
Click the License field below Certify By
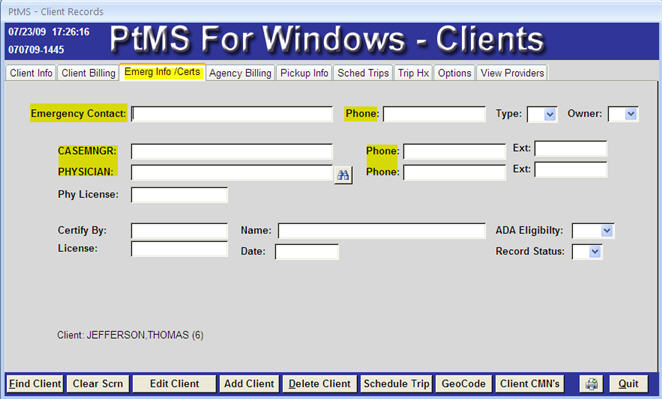[179, 249]
